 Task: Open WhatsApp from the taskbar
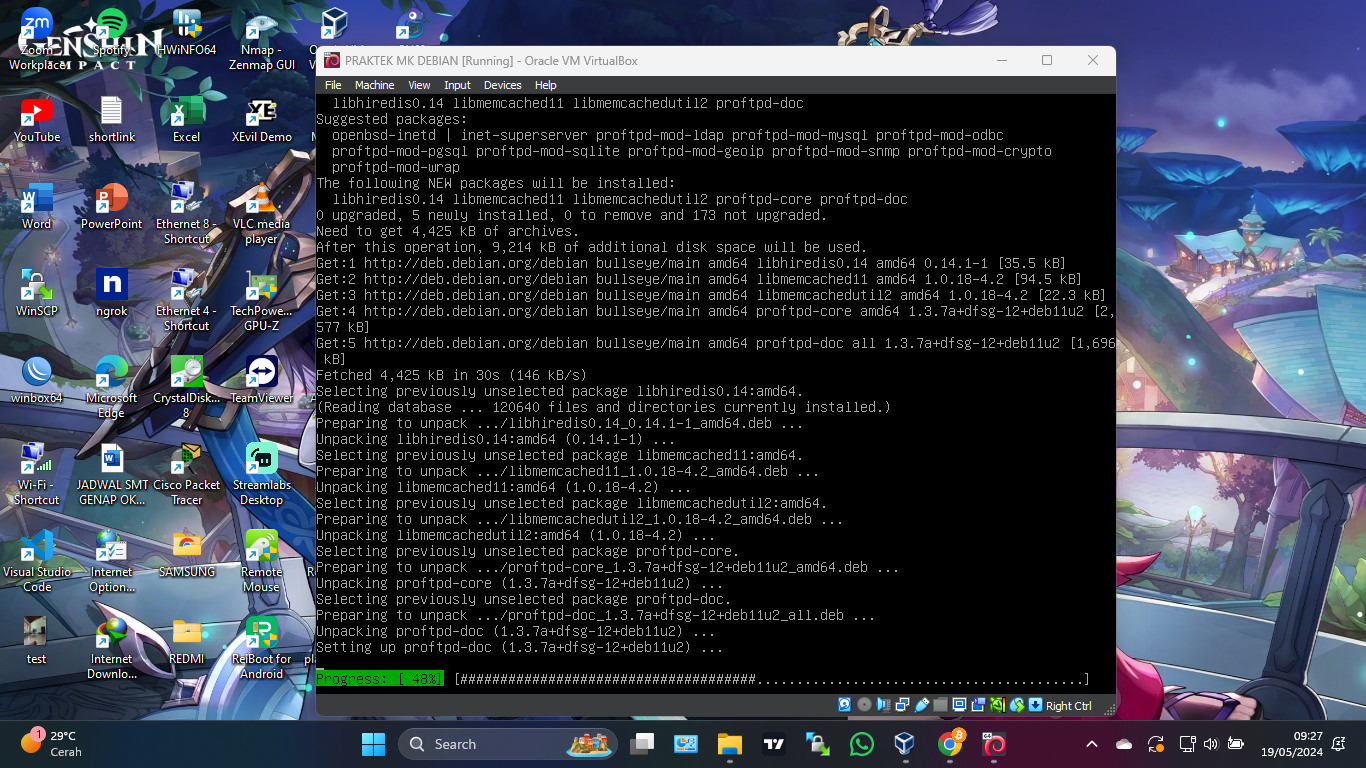pos(861,744)
